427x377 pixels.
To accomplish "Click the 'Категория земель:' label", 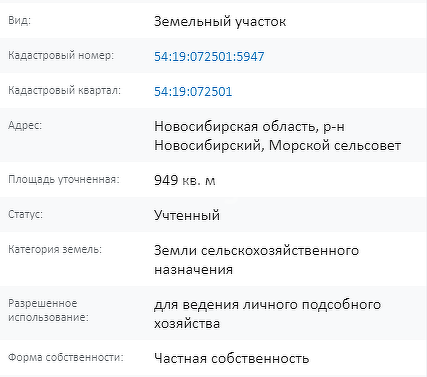I will 55,249.
